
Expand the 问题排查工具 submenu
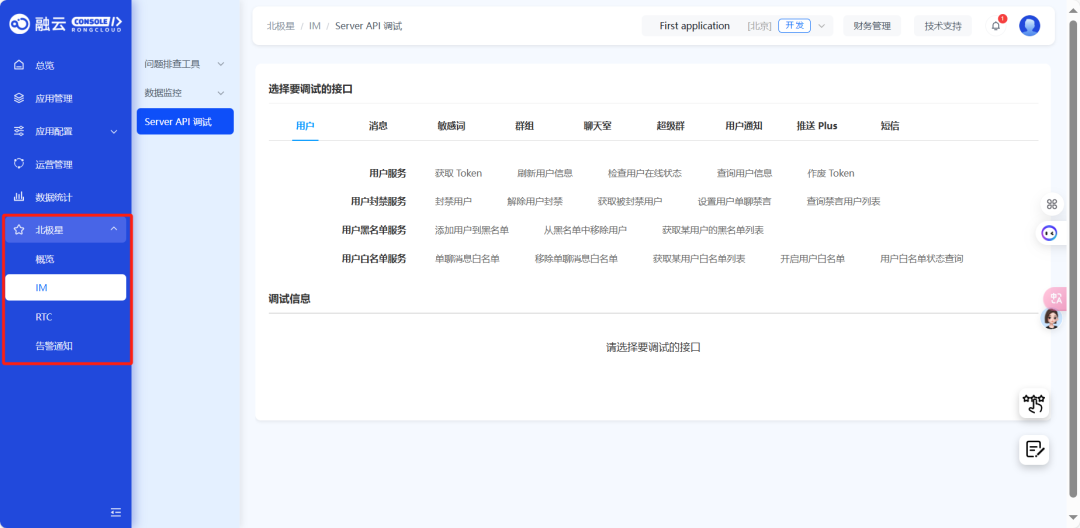pos(185,64)
